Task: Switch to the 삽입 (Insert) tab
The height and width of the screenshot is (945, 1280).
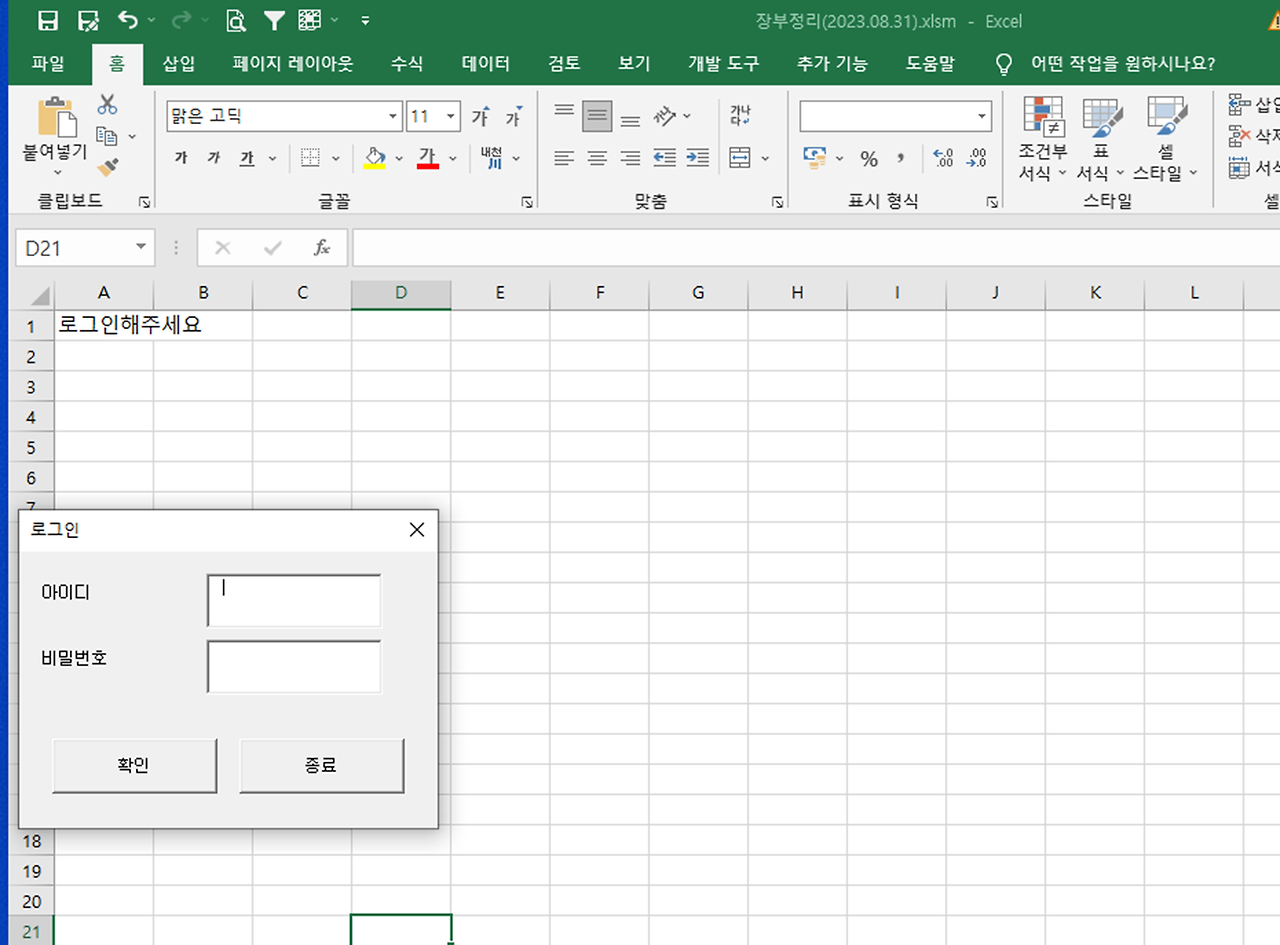Action: tap(179, 64)
